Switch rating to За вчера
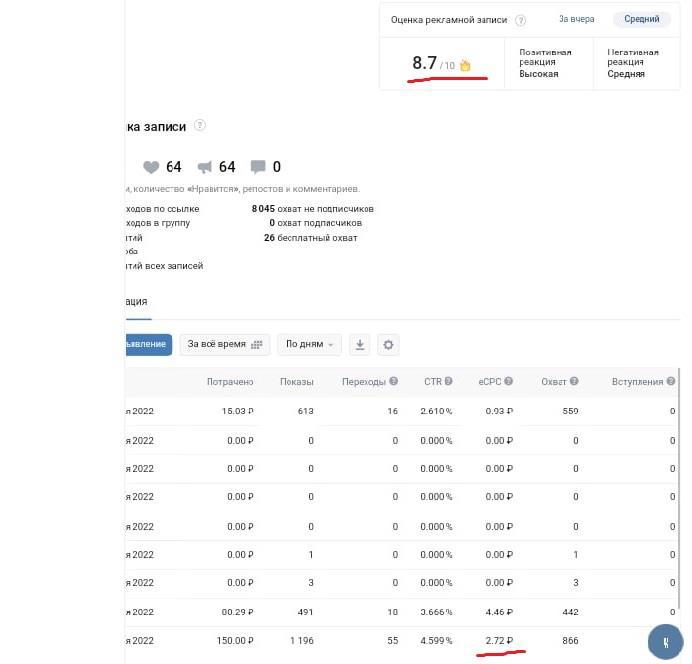Viewport: 692px width, 664px height. 576,19
